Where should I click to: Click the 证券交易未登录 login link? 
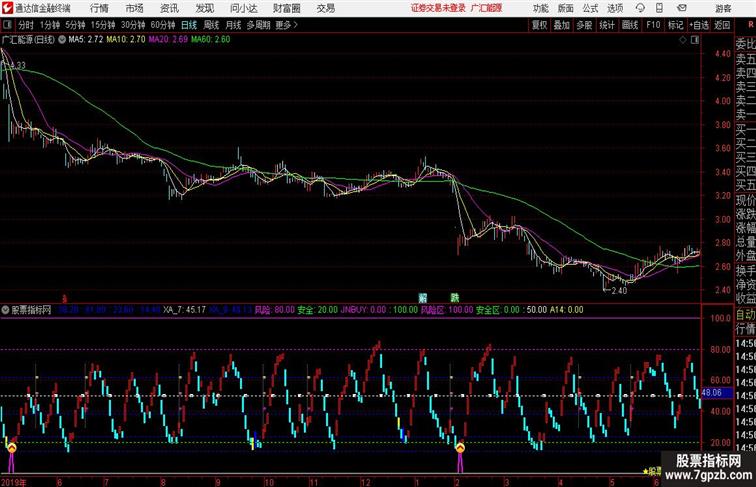pos(438,8)
